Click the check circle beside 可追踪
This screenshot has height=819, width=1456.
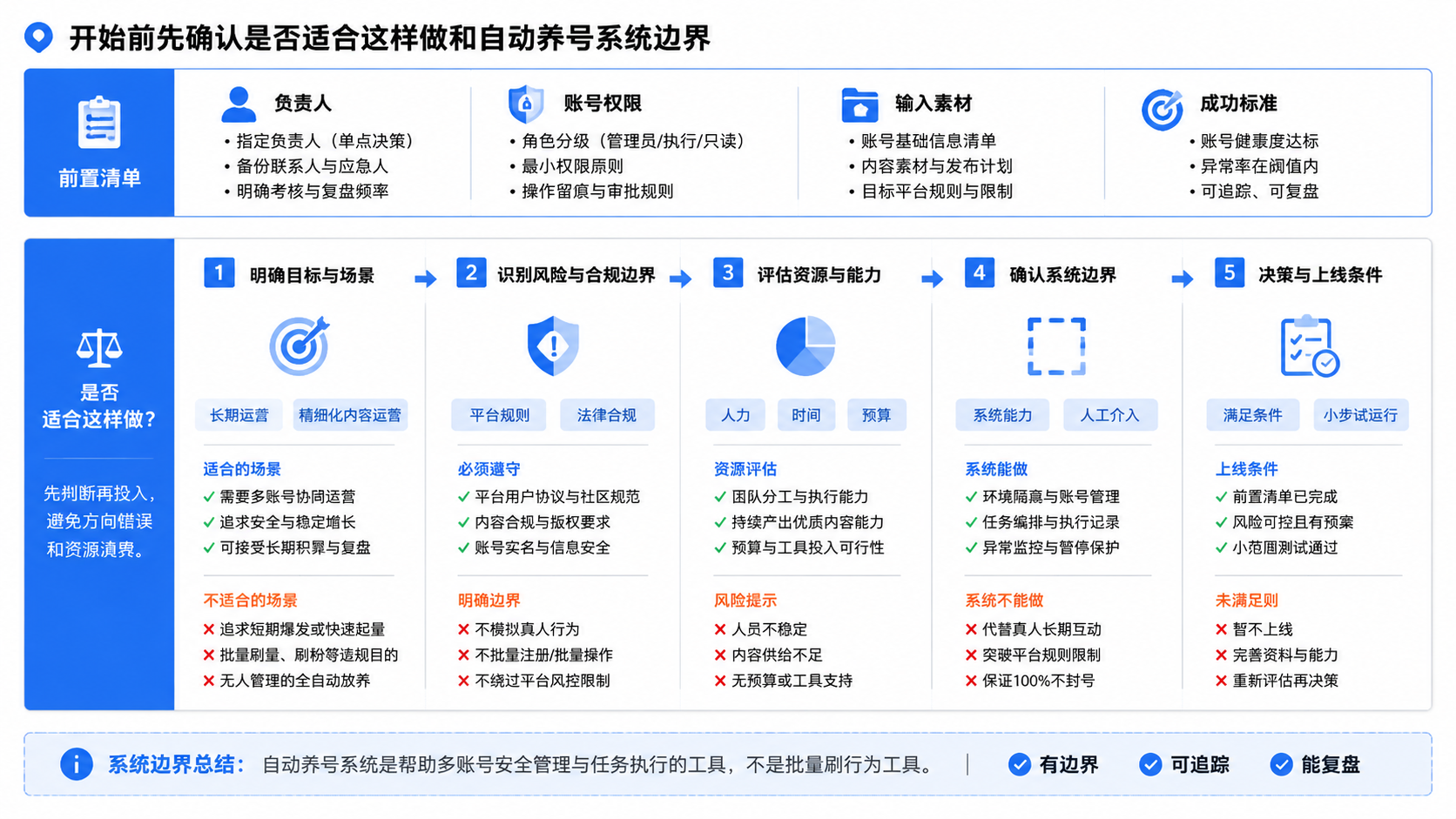(1150, 764)
